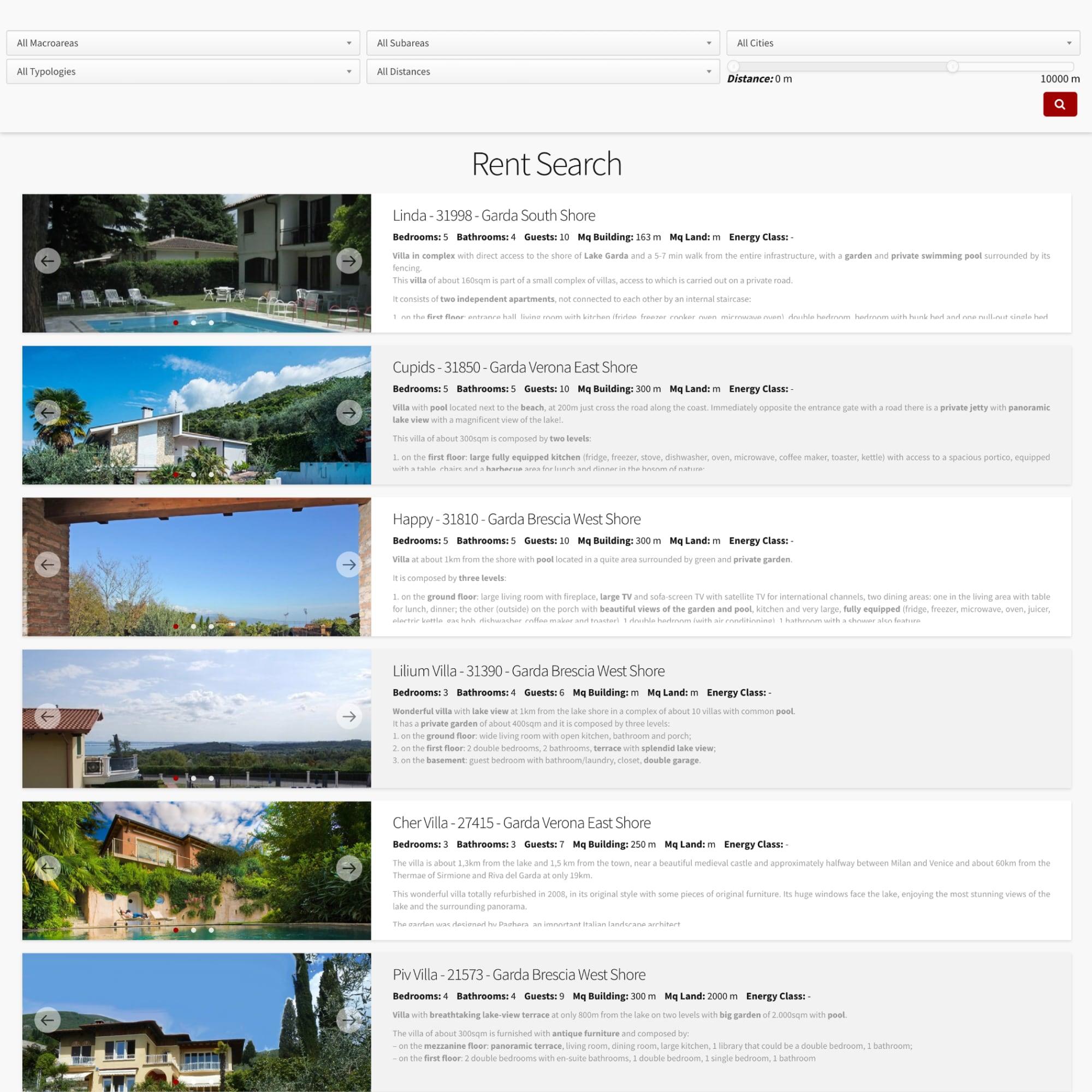Show previous image of Happy villa
Screen dimensions: 1092x1092
click(x=47, y=564)
